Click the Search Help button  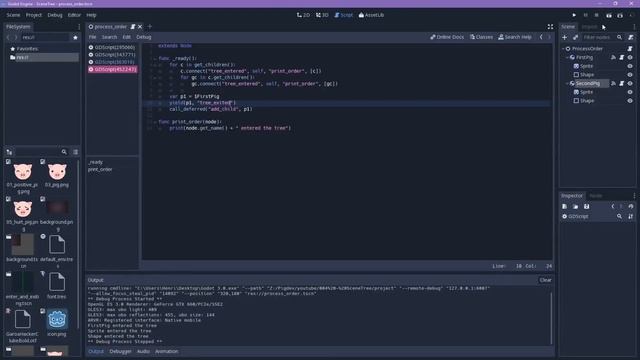coord(515,37)
